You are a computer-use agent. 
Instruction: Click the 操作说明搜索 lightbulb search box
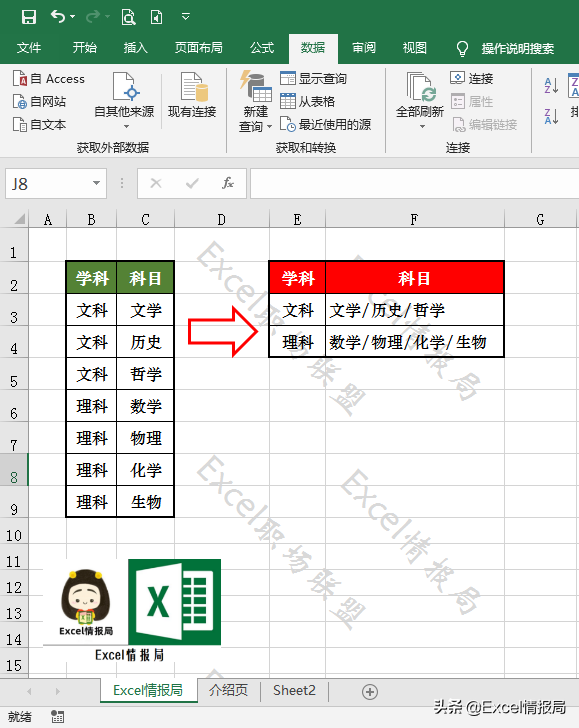coord(506,48)
